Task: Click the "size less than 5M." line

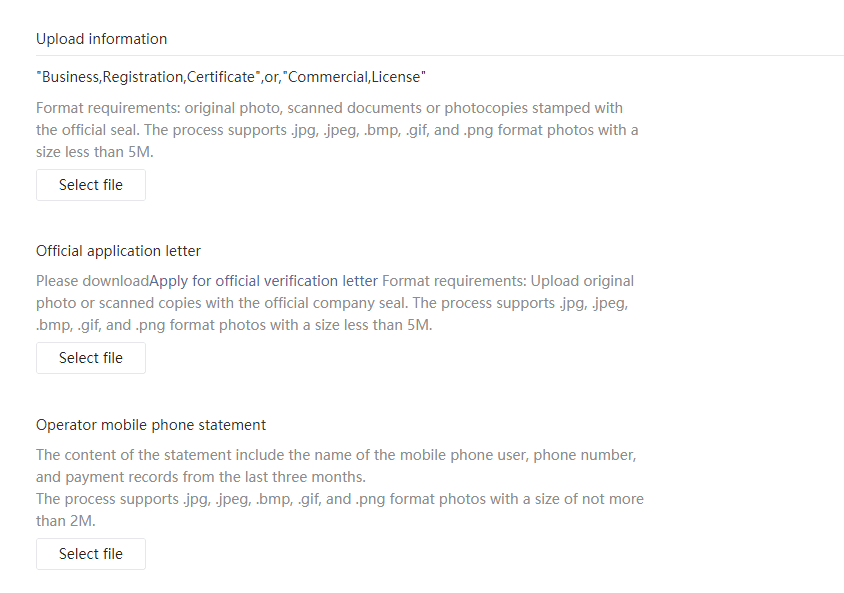Action: tap(95, 152)
